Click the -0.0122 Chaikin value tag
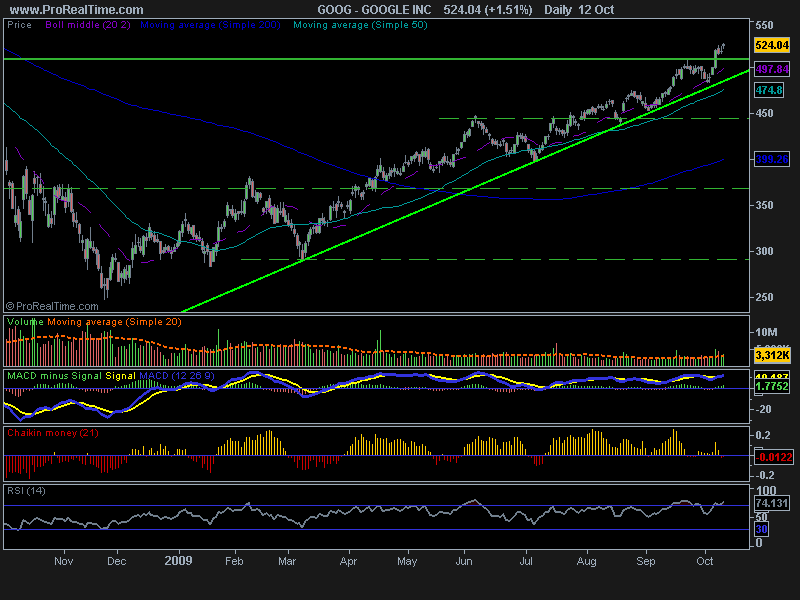The height and width of the screenshot is (600, 800). (773, 457)
